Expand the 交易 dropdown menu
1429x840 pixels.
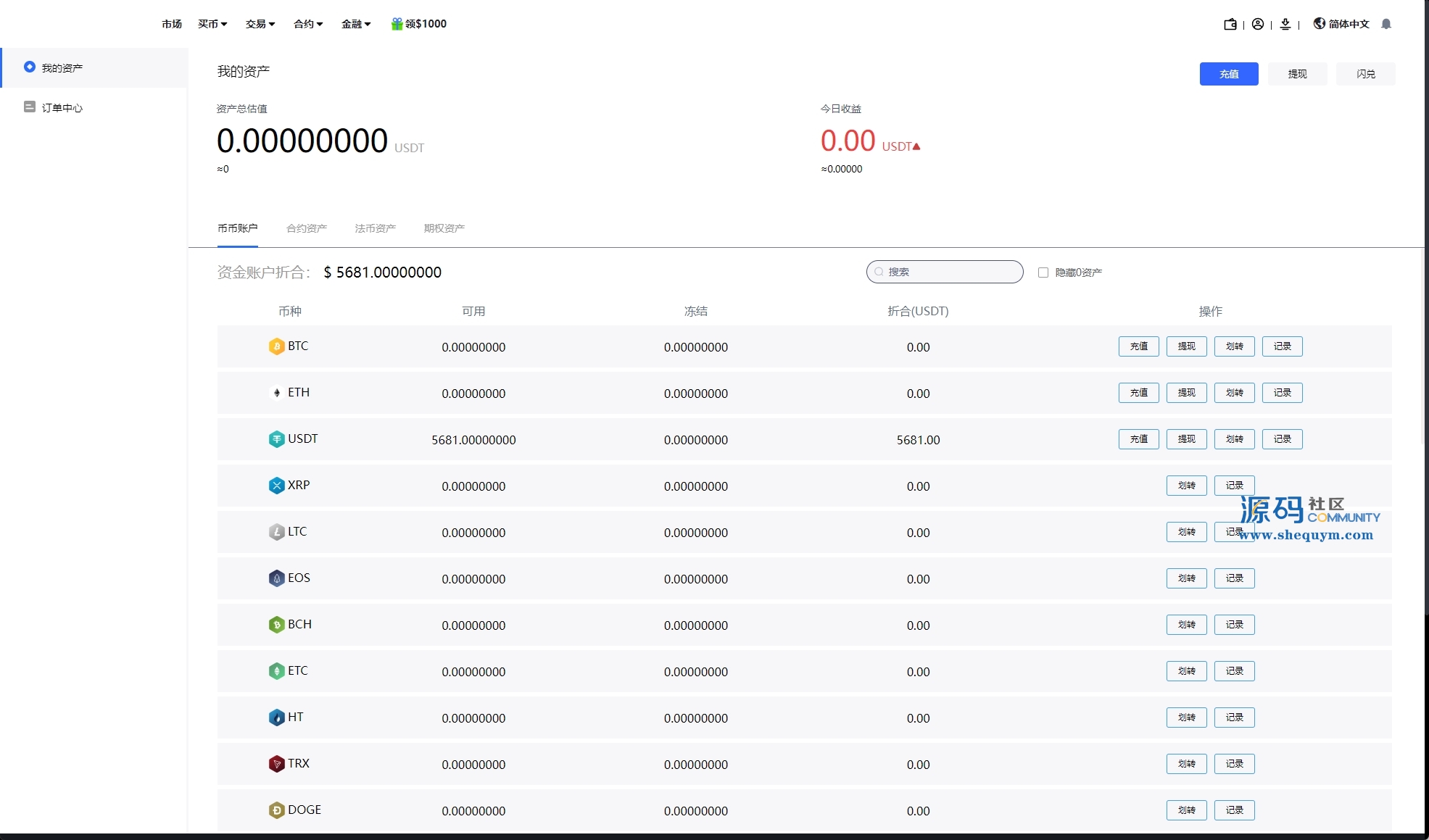point(260,24)
